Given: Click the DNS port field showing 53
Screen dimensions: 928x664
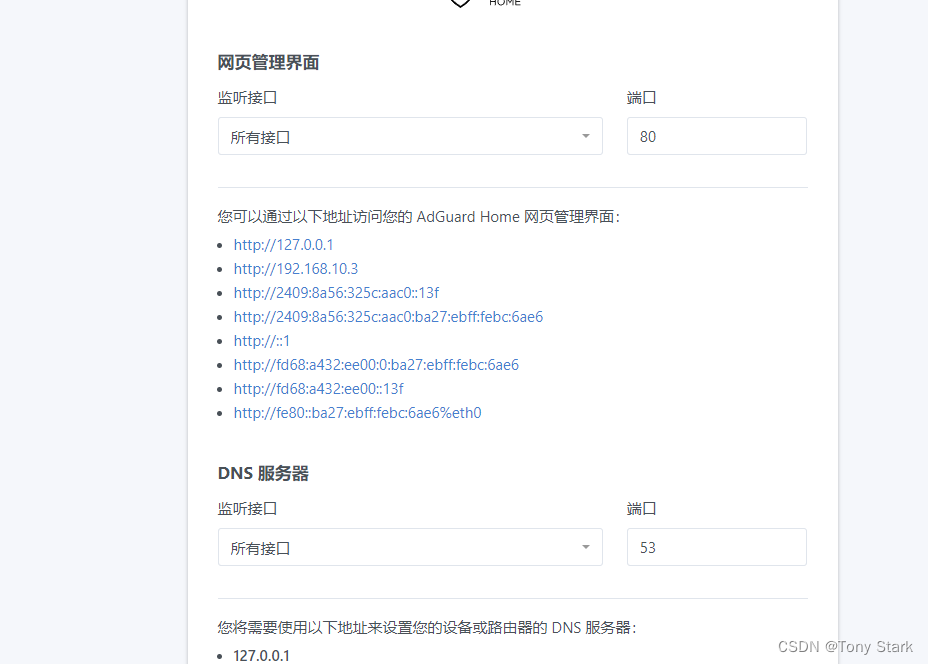Looking at the screenshot, I should (717, 547).
